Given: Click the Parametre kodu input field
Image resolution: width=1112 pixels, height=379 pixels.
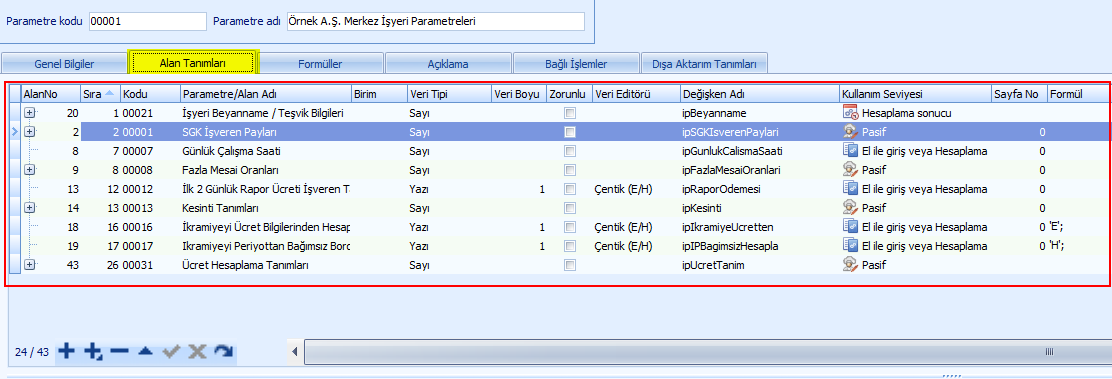Looking at the screenshot, I should (x=148, y=21).
